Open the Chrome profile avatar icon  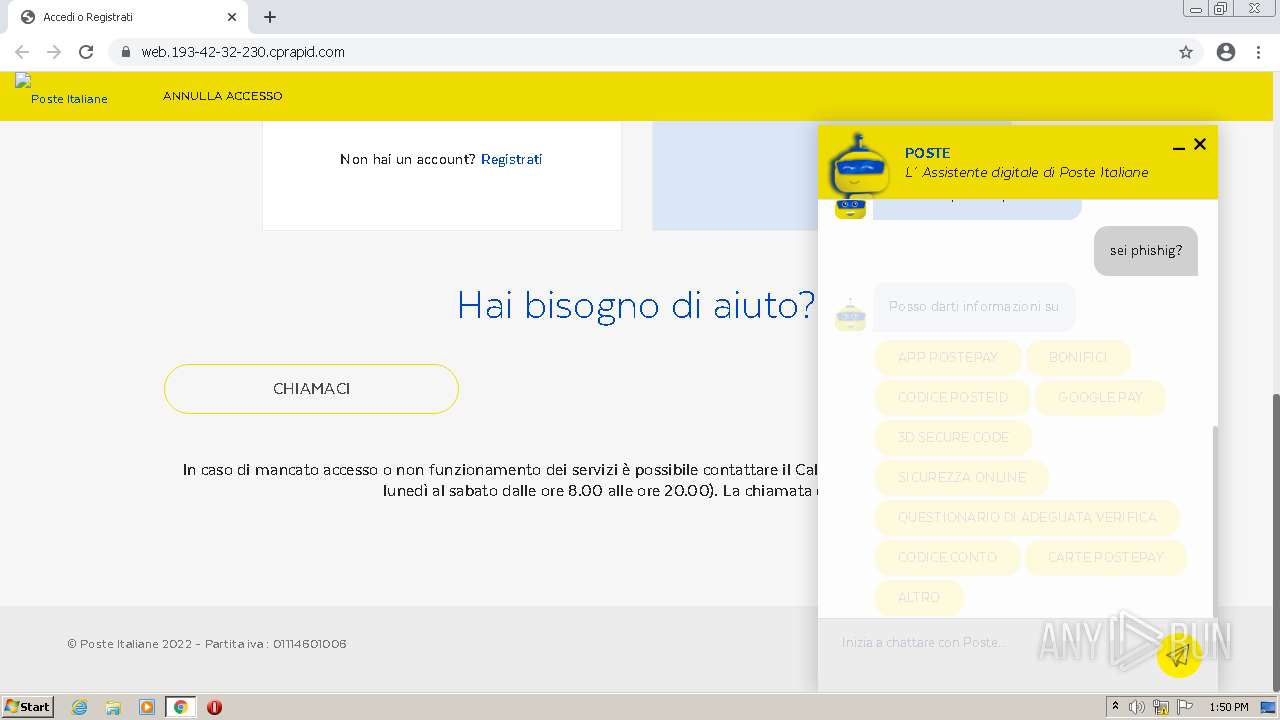pos(1226,52)
